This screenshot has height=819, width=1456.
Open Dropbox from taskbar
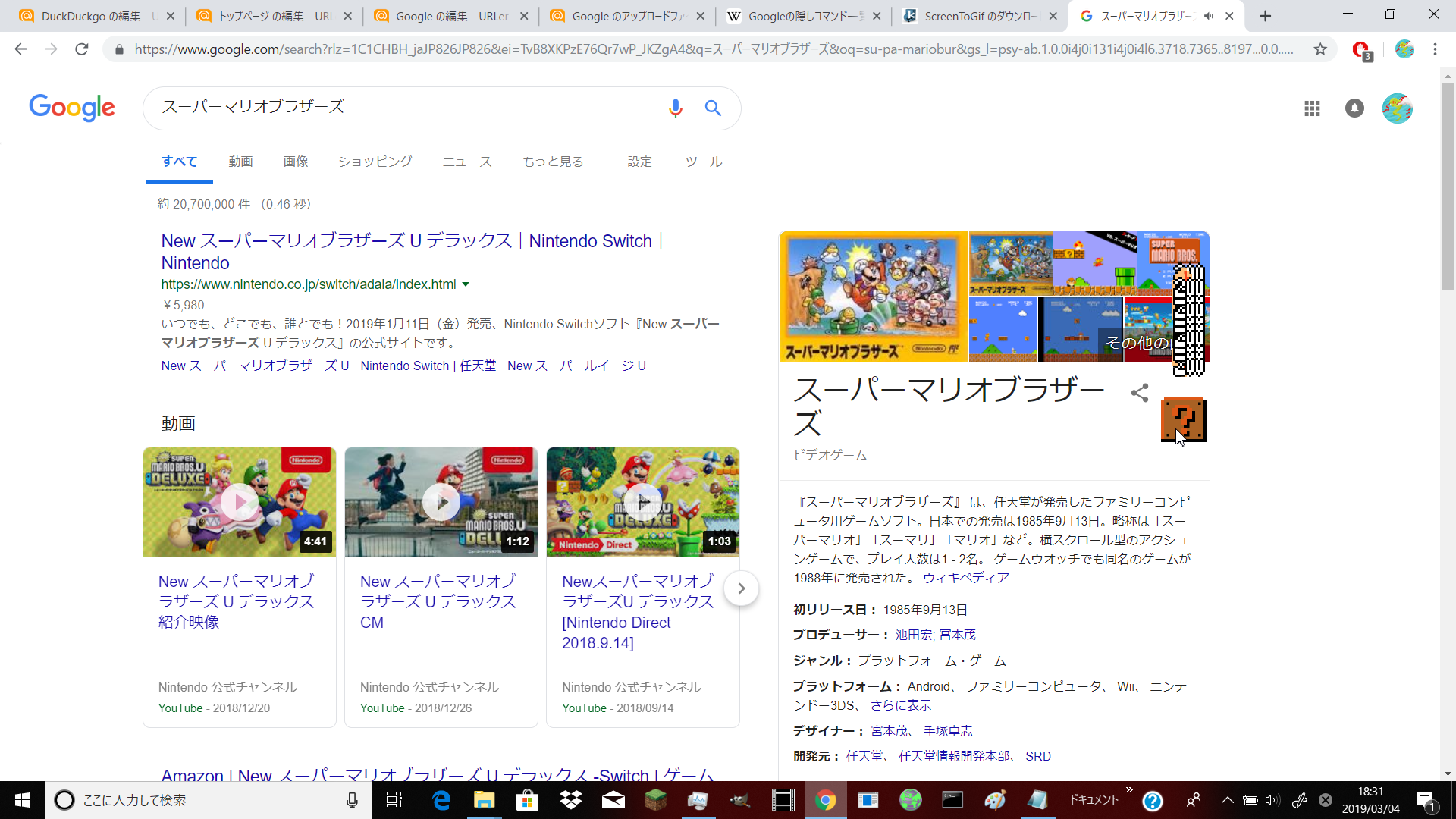pyautogui.click(x=570, y=800)
